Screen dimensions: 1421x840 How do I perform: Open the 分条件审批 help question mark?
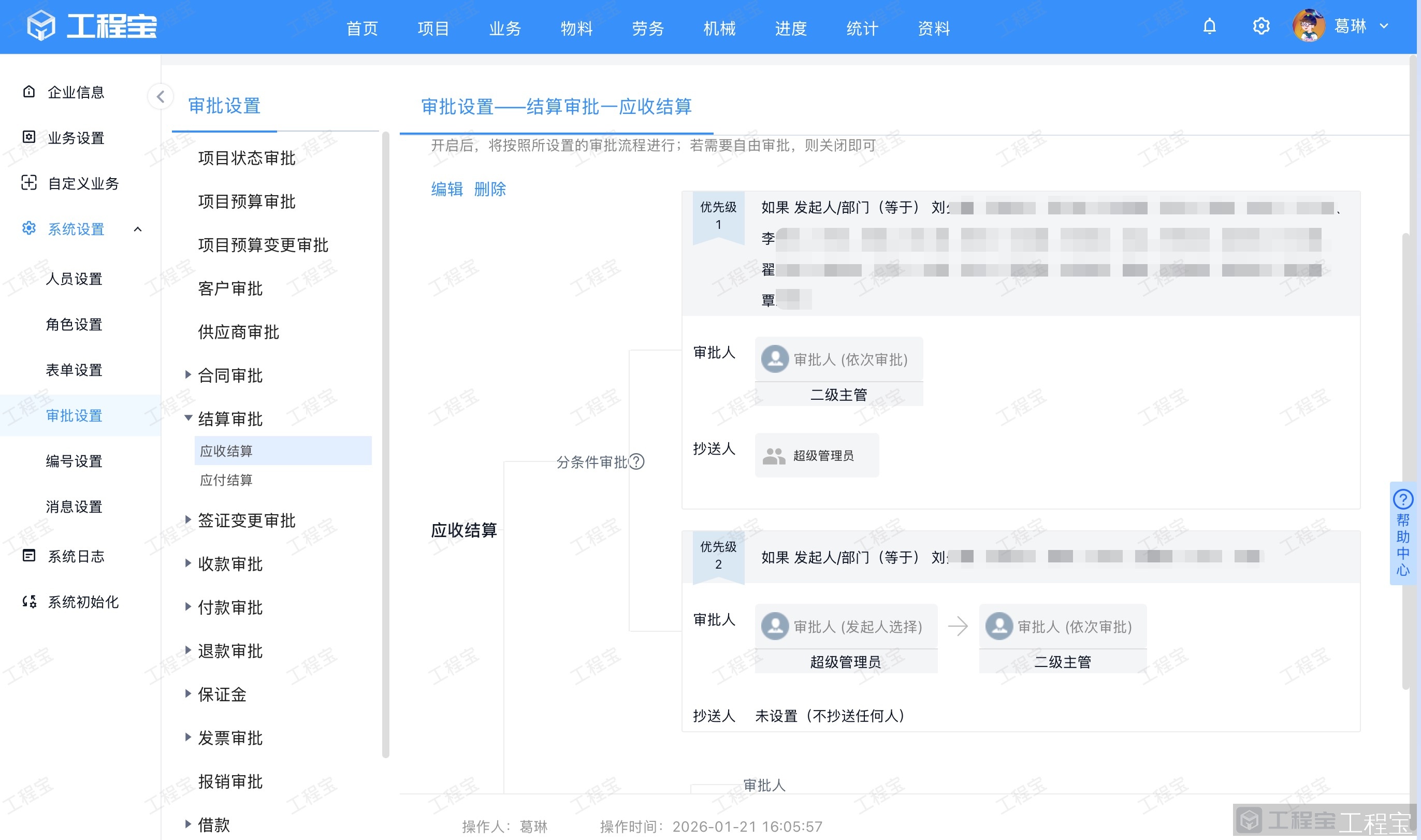point(637,462)
